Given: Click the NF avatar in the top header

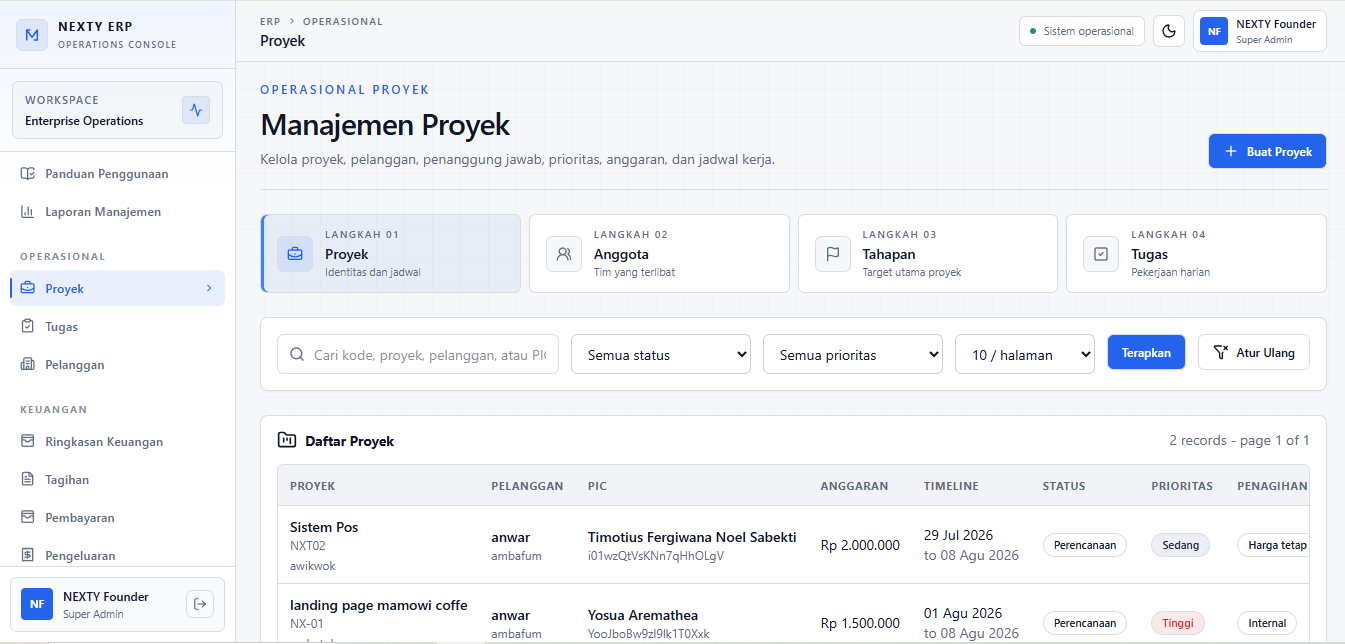Looking at the screenshot, I should (1214, 31).
